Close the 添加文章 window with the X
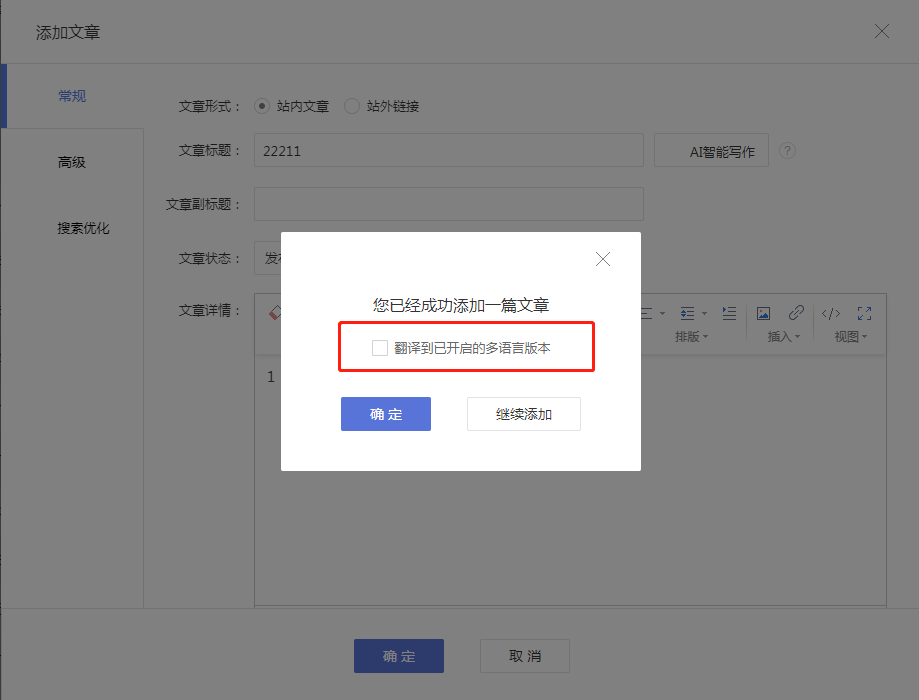Viewport: 919px width, 700px height. click(x=881, y=31)
